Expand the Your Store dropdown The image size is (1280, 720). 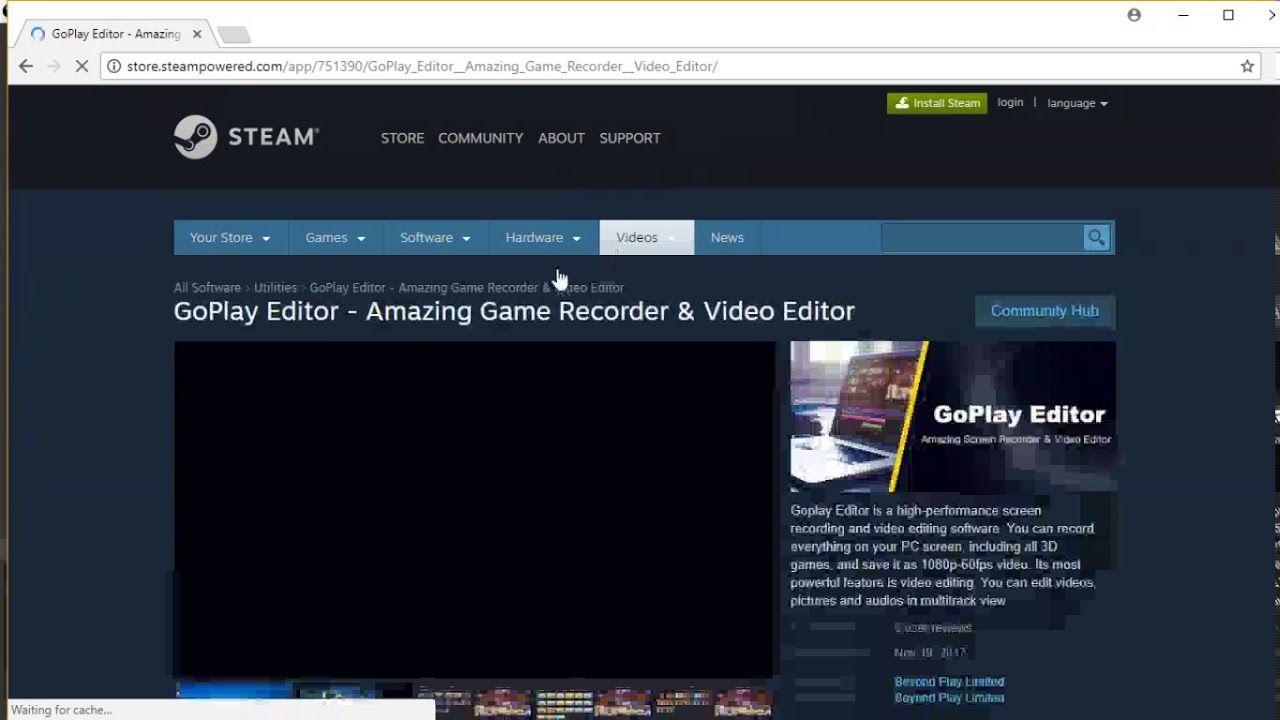coord(230,237)
